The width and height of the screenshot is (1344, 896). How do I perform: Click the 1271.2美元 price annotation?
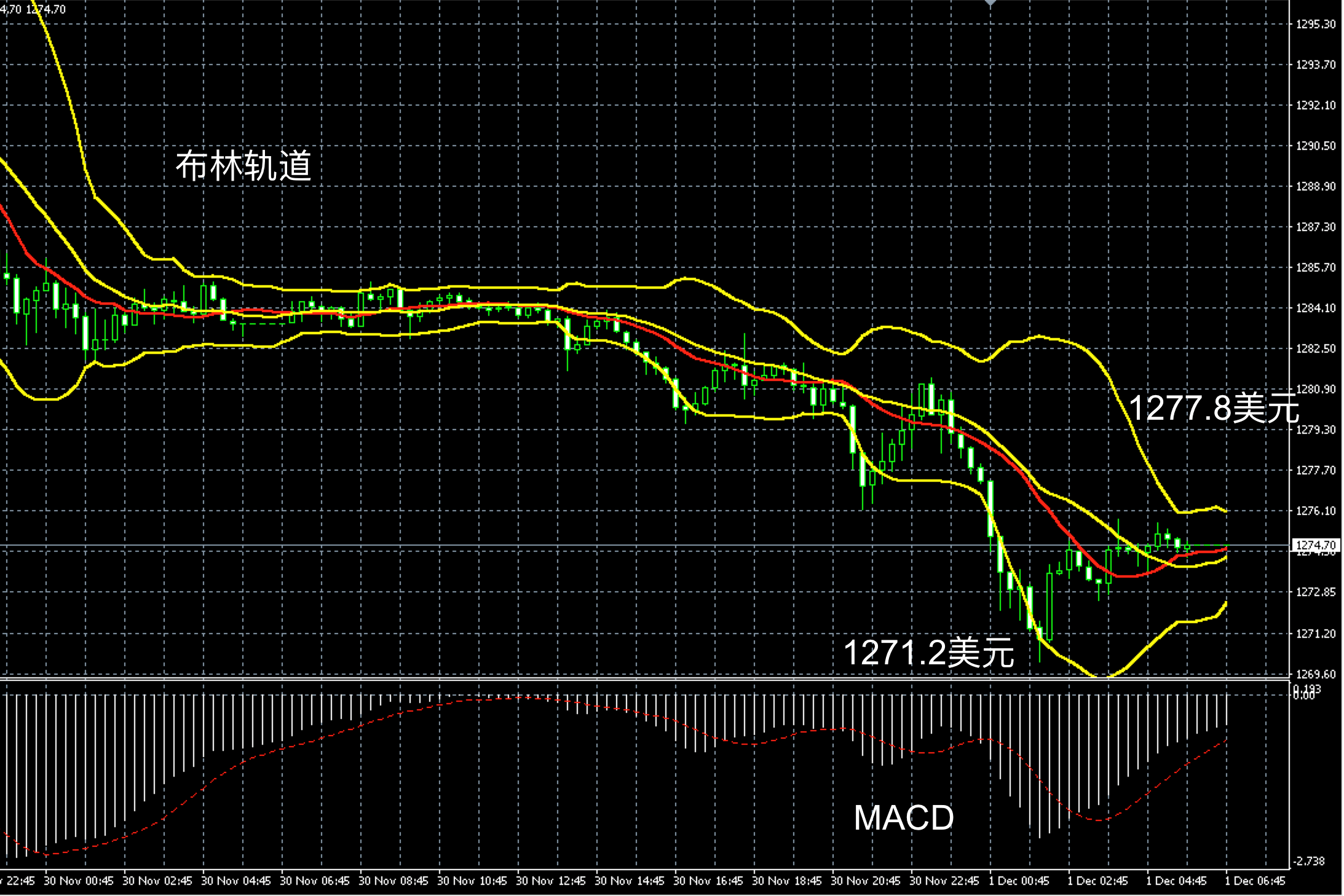coord(928,652)
